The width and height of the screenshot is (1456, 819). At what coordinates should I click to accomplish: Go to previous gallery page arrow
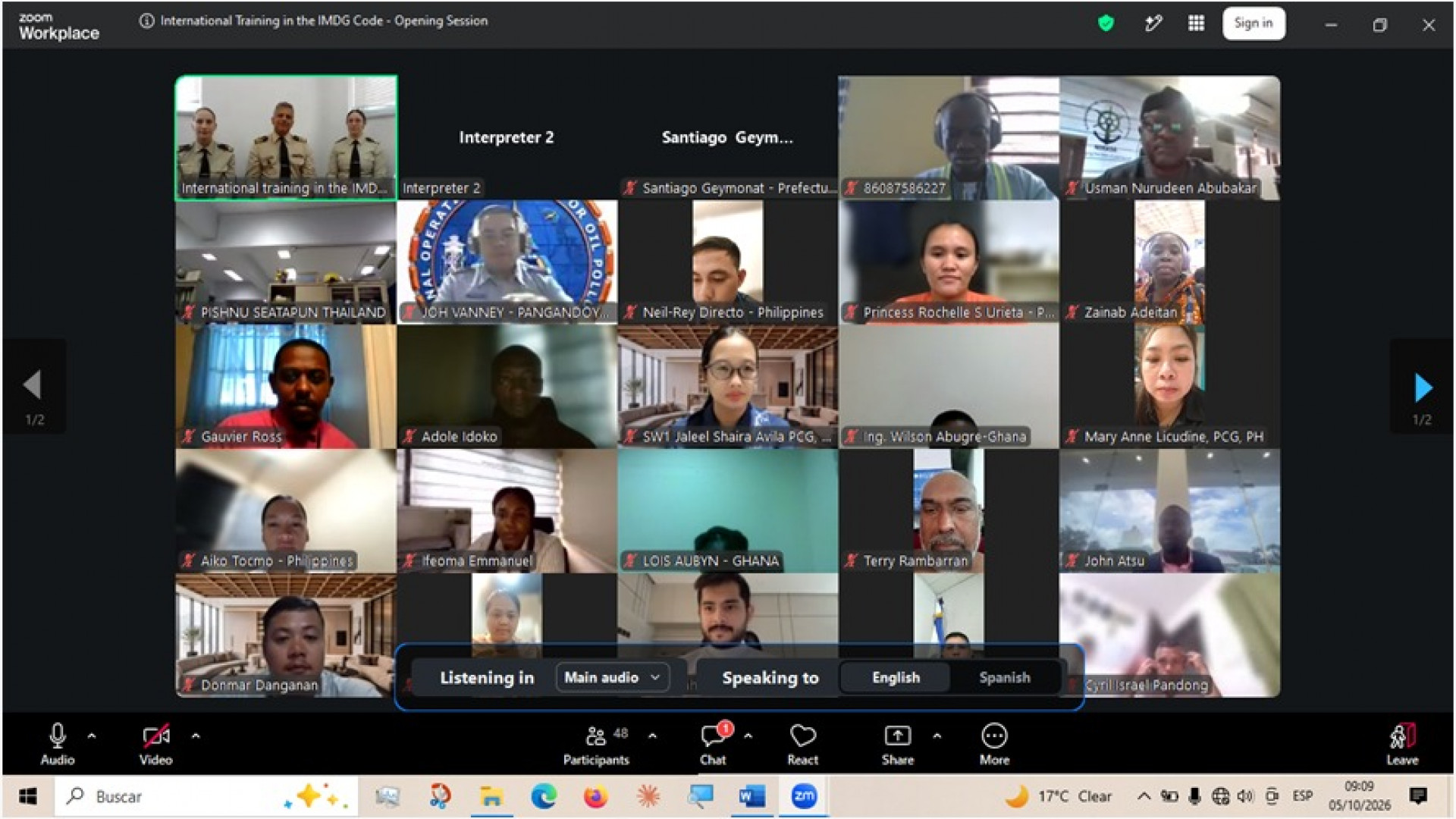(32, 384)
